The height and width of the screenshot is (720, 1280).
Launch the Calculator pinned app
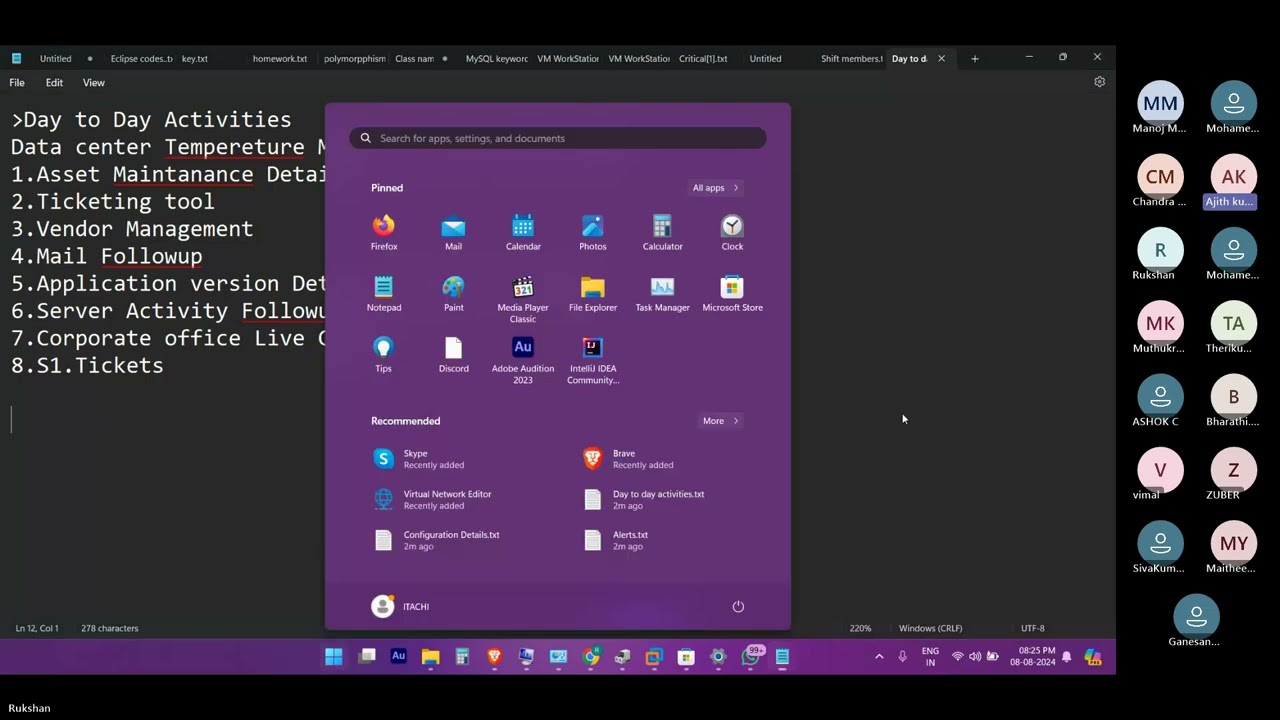pyautogui.click(x=662, y=233)
